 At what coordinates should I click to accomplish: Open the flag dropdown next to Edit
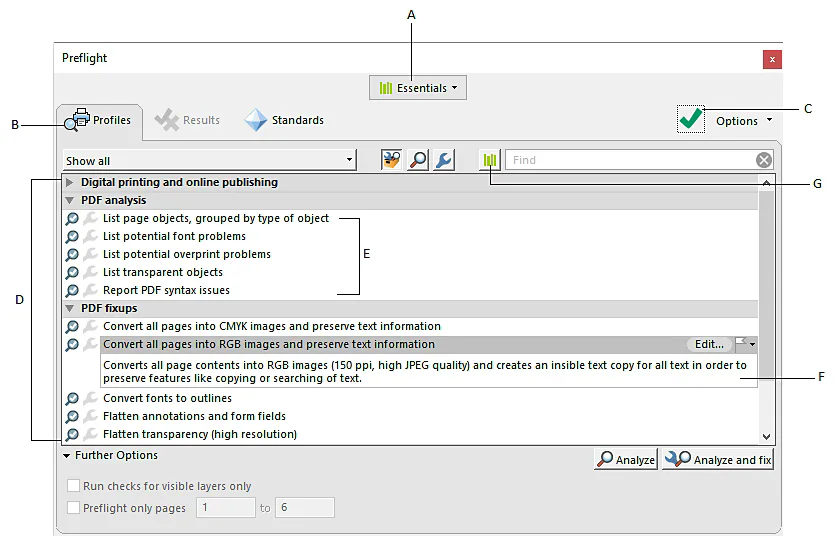[746, 344]
